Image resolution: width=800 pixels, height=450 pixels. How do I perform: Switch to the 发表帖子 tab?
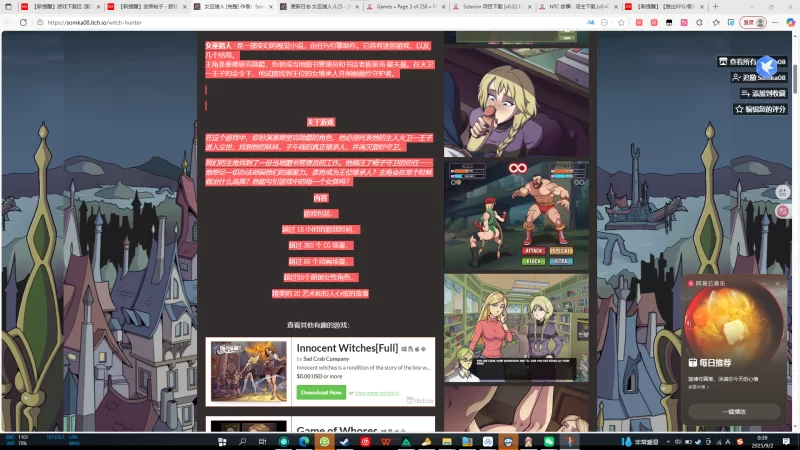point(147,7)
